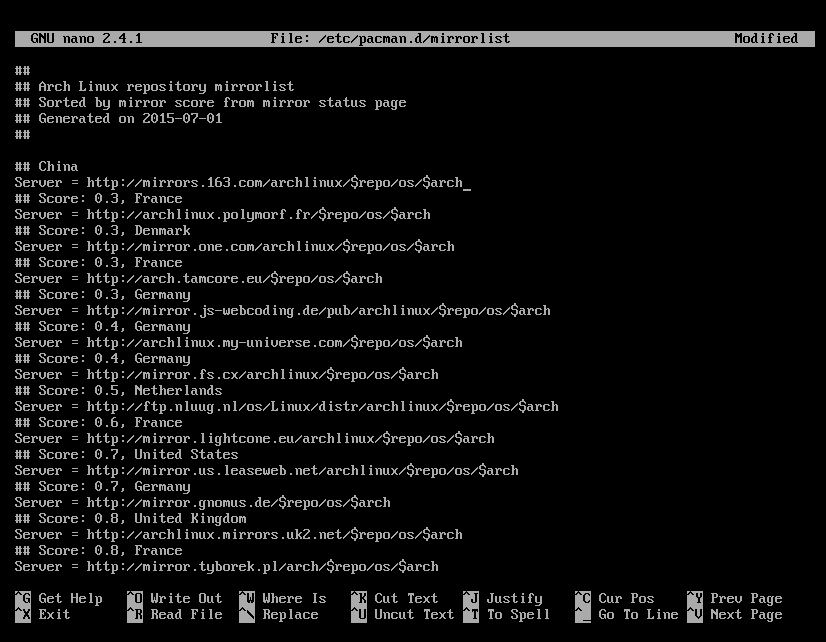Click the "Score: 0.7, Germany" comment line
The image size is (826, 642).
pyautogui.click(x=103, y=487)
